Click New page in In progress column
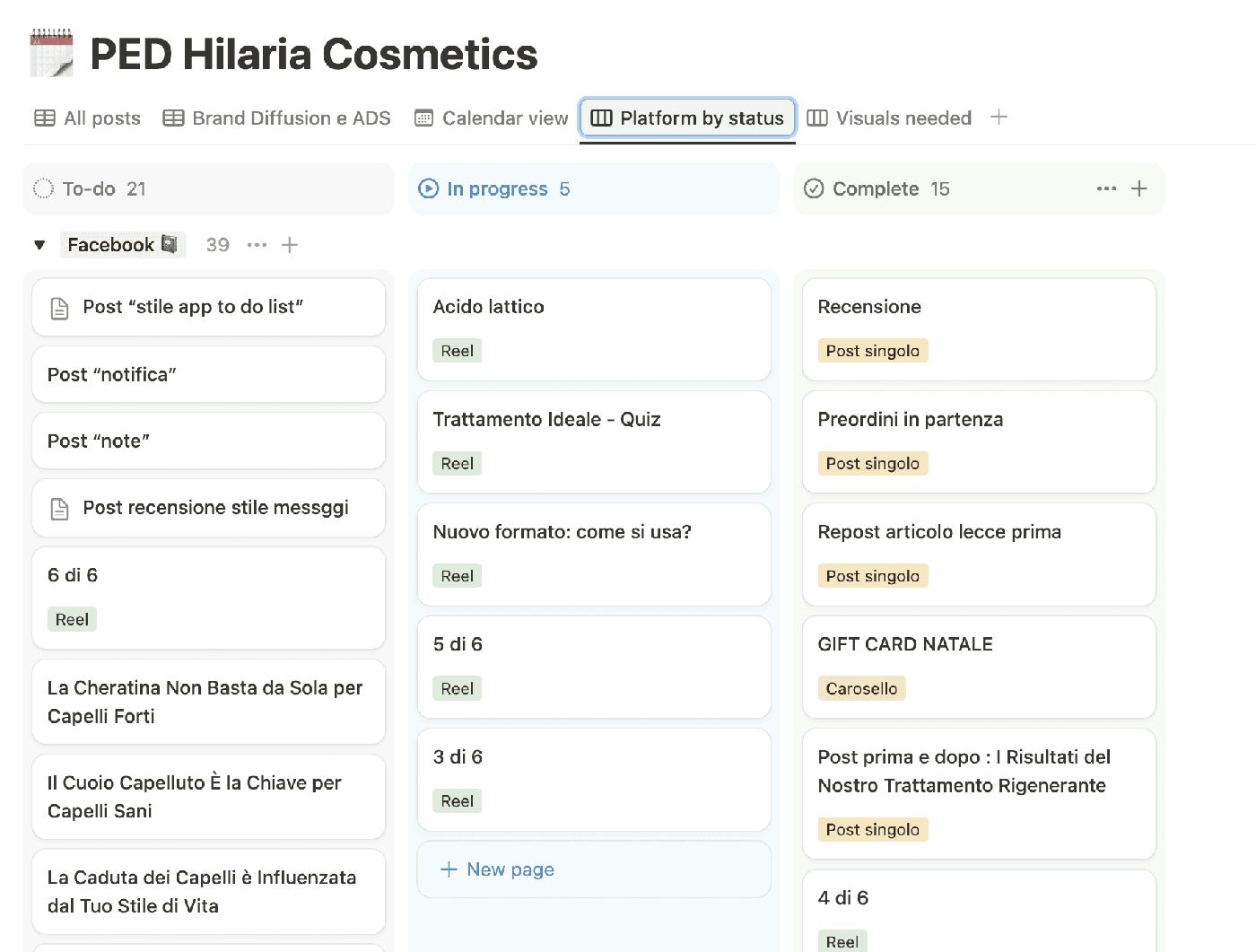Screen dimensions: 1256x952 [594, 869]
